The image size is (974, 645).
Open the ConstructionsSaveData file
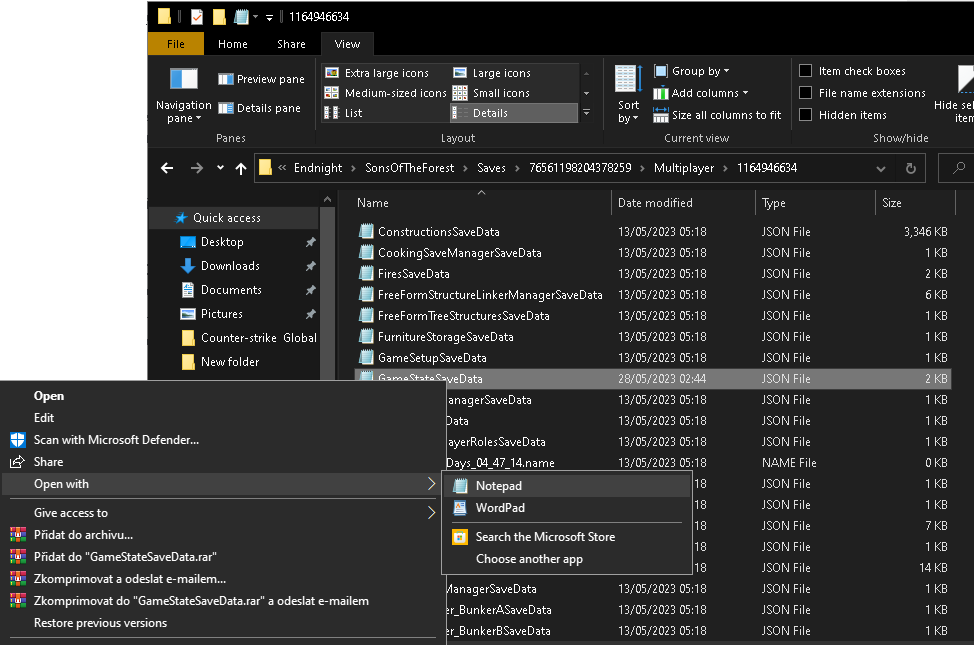(438, 232)
